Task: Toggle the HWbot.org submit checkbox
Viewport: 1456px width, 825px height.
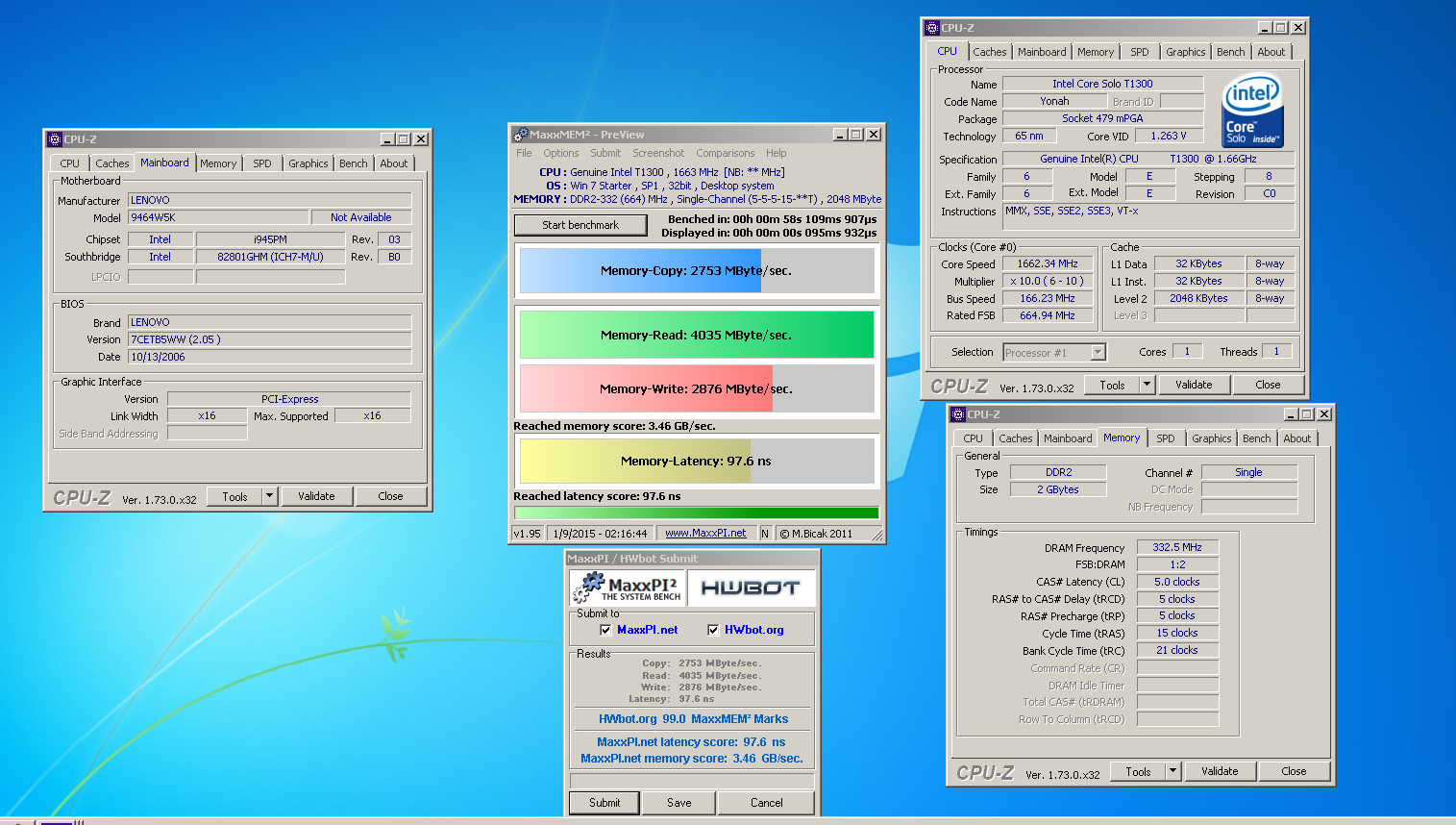Action: (713, 630)
